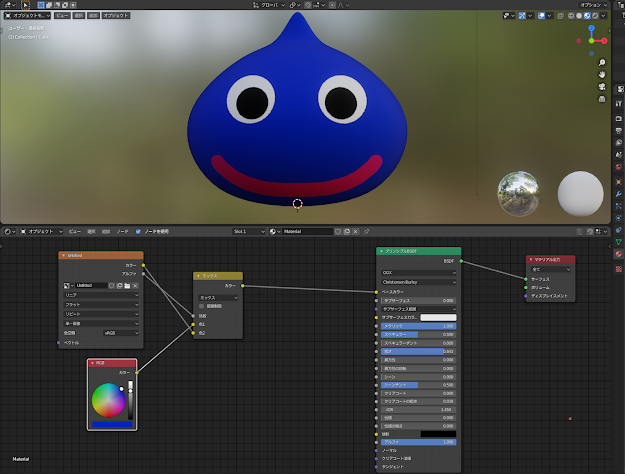
Task: Remove image with X in Untitled node
Action: (136, 285)
